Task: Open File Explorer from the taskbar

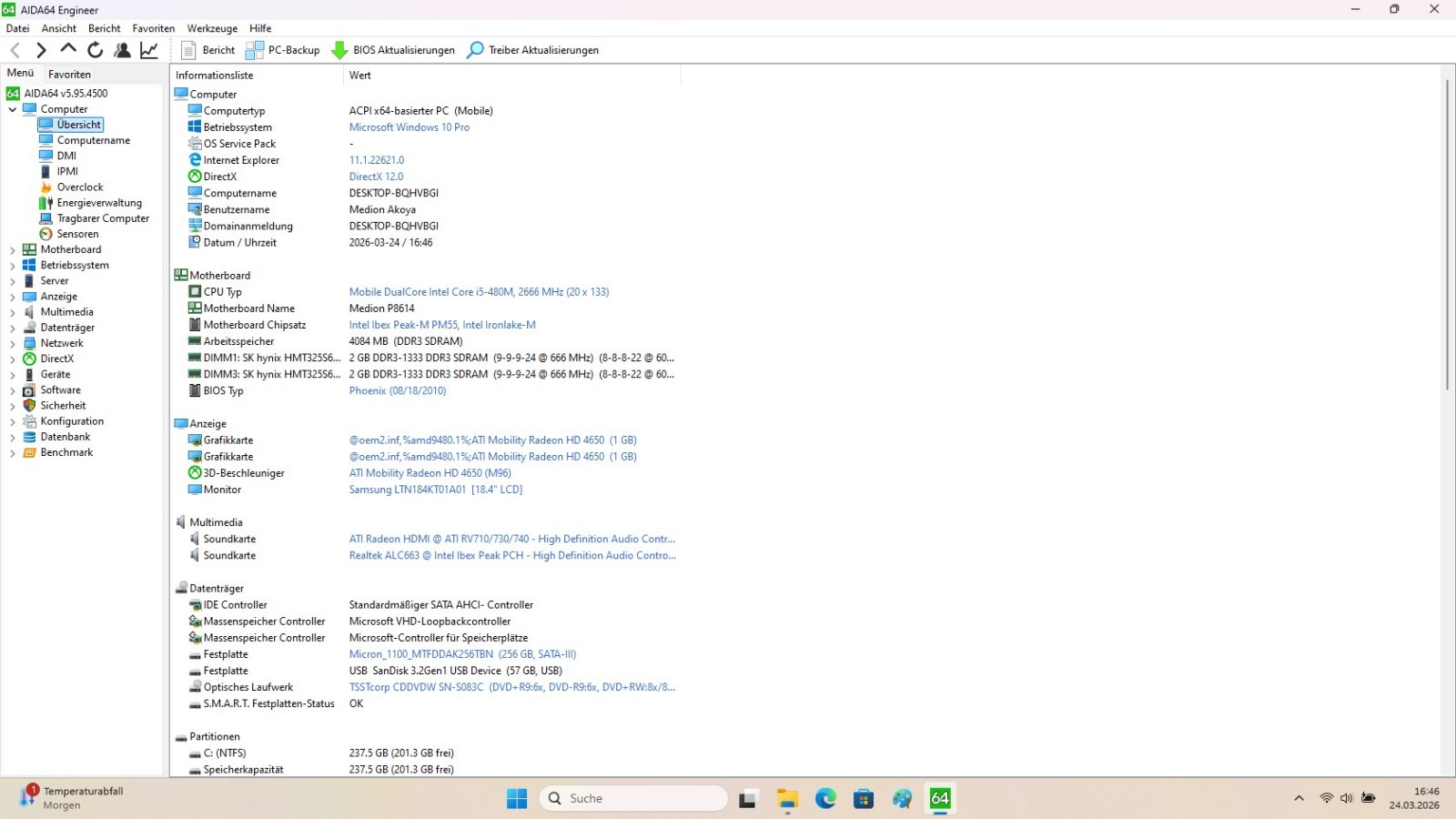Action: [787, 799]
